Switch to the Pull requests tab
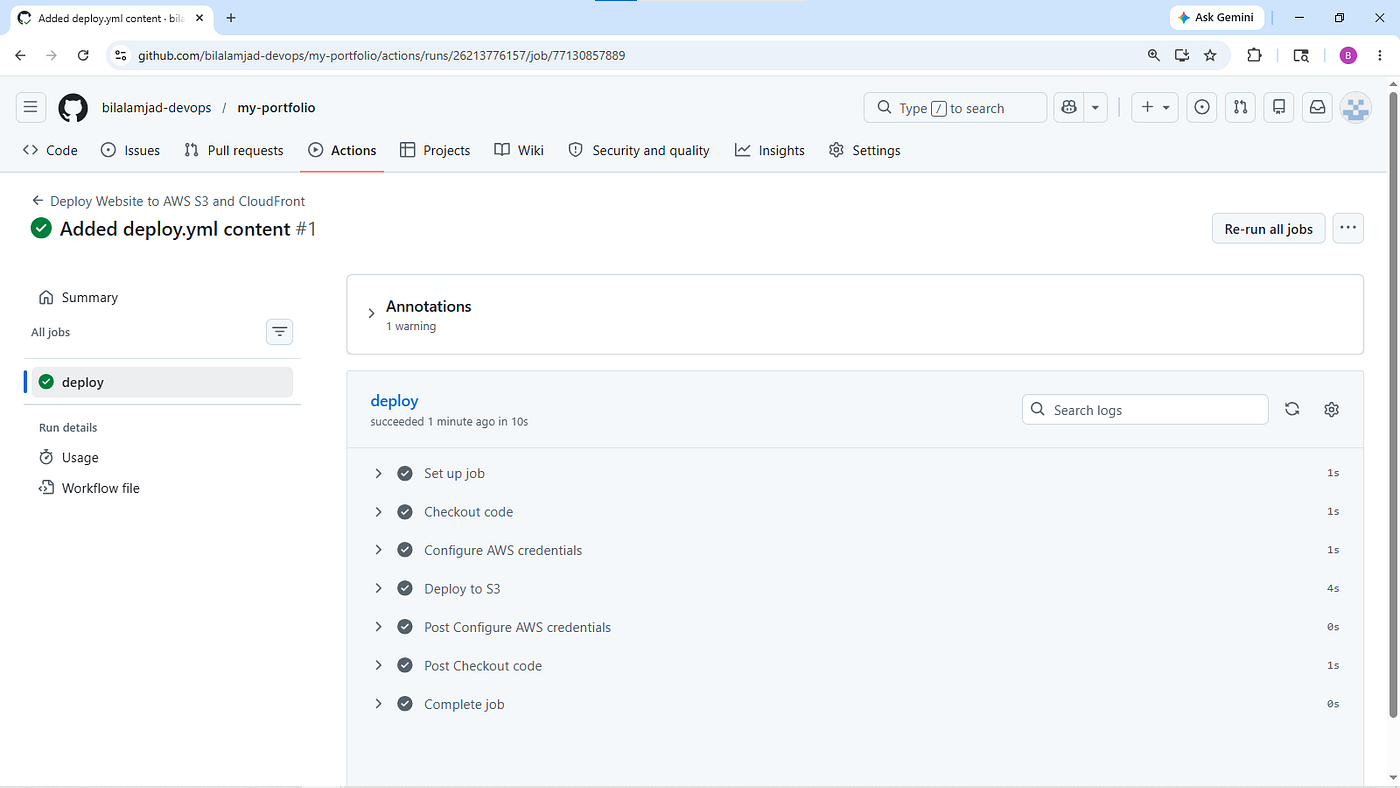The width and height of the screenshot is (1400, 788). point(234,150)
